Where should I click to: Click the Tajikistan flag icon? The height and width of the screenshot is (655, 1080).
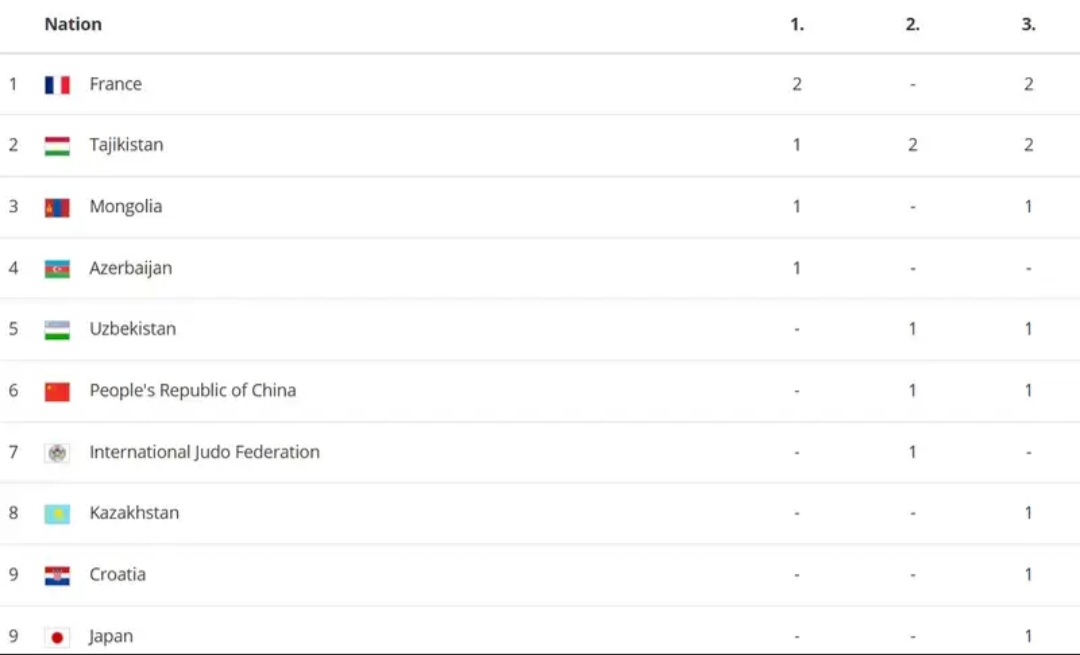click(57, 146)
